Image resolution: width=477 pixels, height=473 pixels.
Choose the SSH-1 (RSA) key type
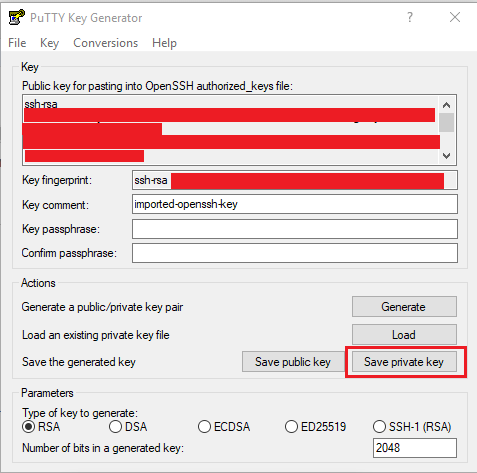click(379, 427)
